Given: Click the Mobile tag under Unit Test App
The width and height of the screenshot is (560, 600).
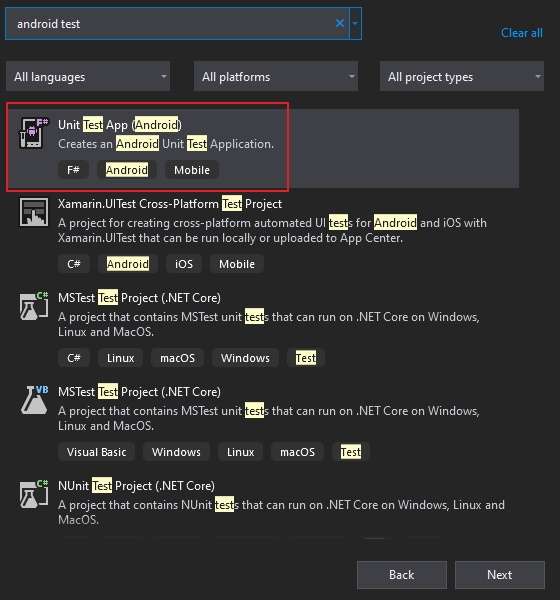Looking at the screenshot, I should 192,170.
